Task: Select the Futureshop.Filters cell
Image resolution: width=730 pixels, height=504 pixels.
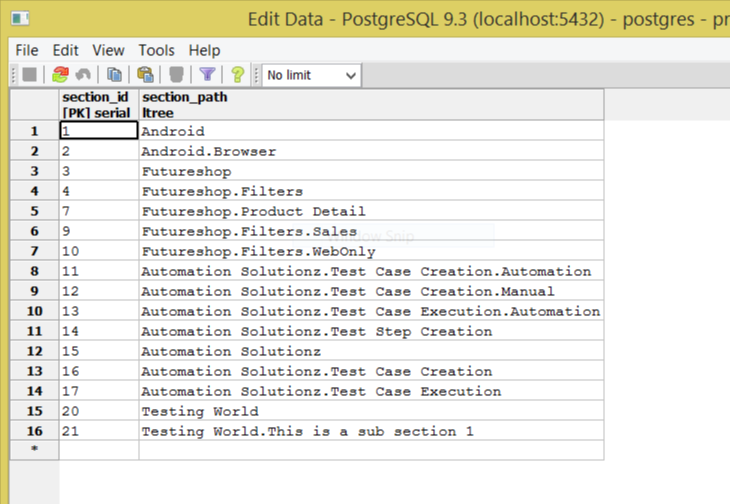Action: pyautogui.click(x=371, y=191)
